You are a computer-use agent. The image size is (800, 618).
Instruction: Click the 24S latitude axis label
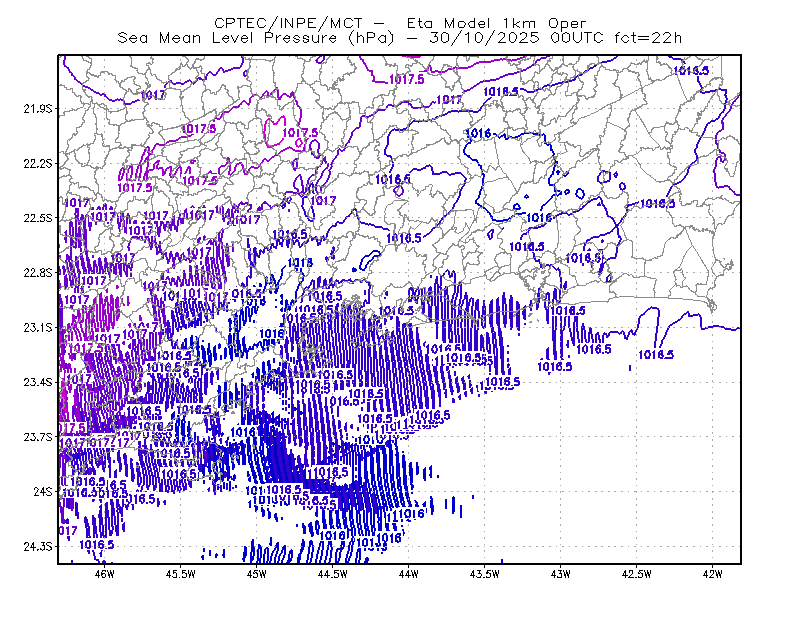pyautogui.click(x=43, y=491)
